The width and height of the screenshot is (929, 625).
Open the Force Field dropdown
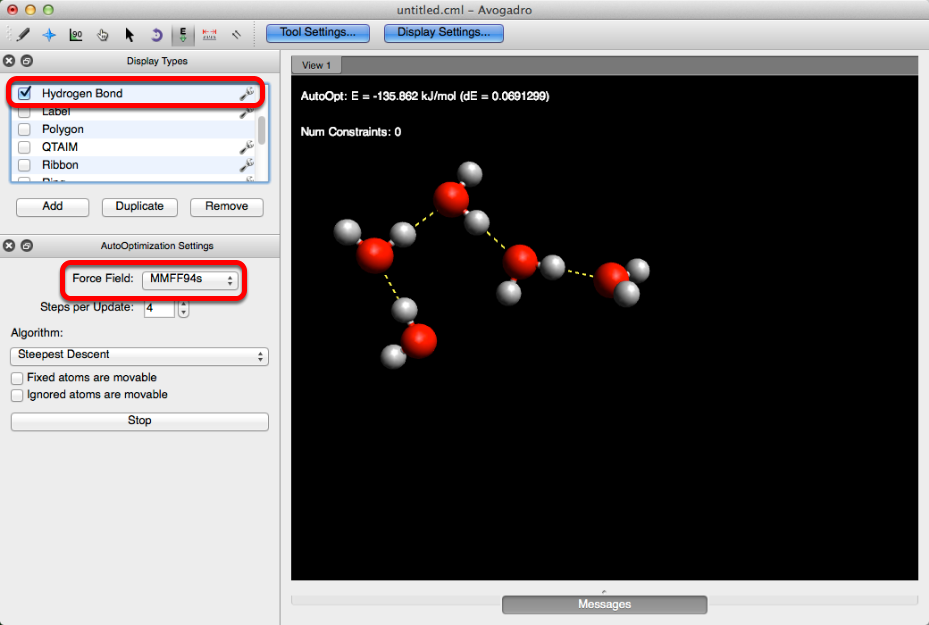[x=190, y=279]
